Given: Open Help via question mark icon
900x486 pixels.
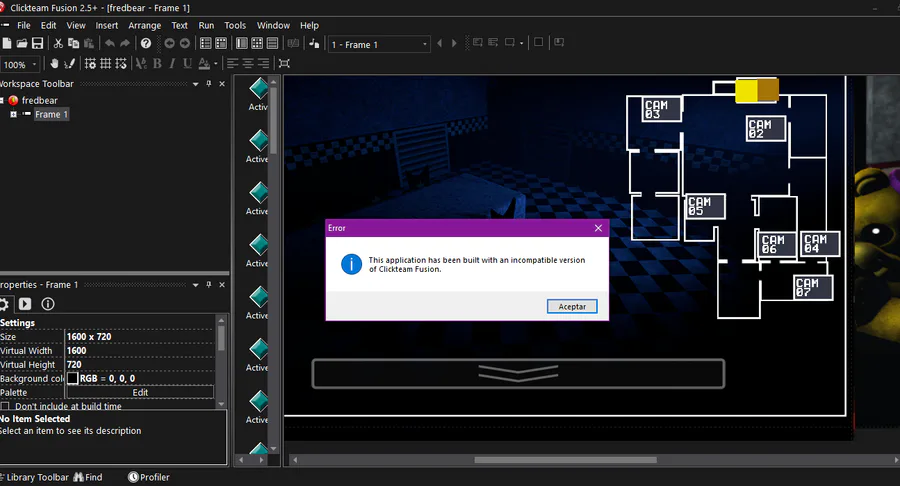Looking at the screenshot, I should click(x=146, y=43).
